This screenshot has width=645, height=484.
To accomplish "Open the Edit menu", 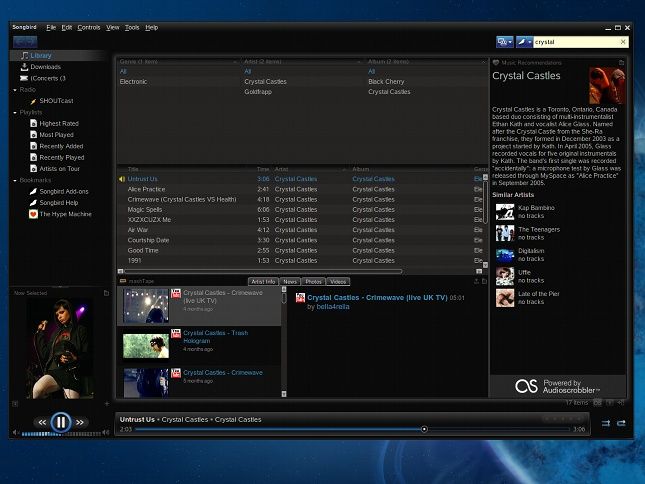I will coord(67,28).
